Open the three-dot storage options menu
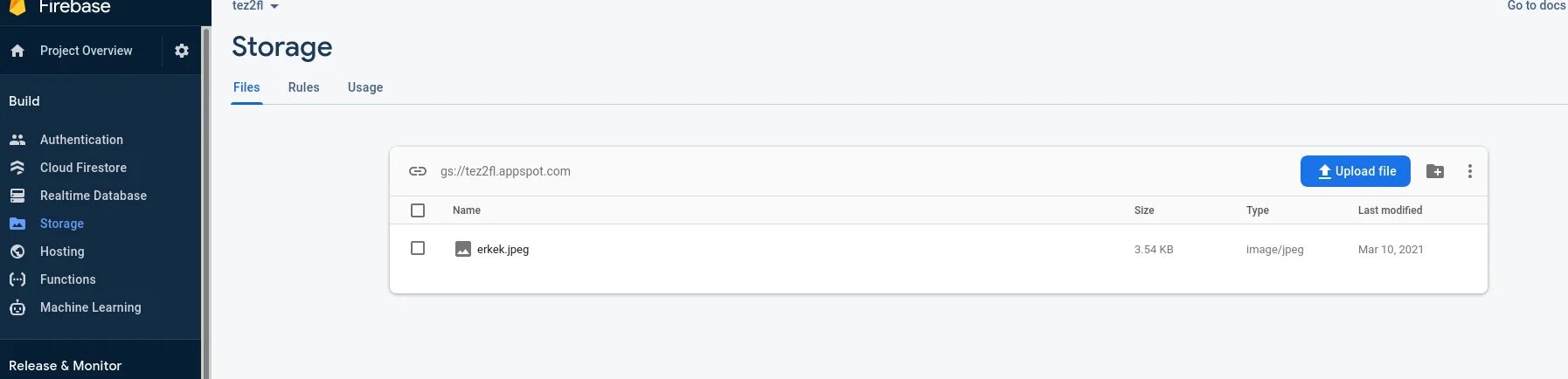Screen dimensions: 1568x379 1470,171
